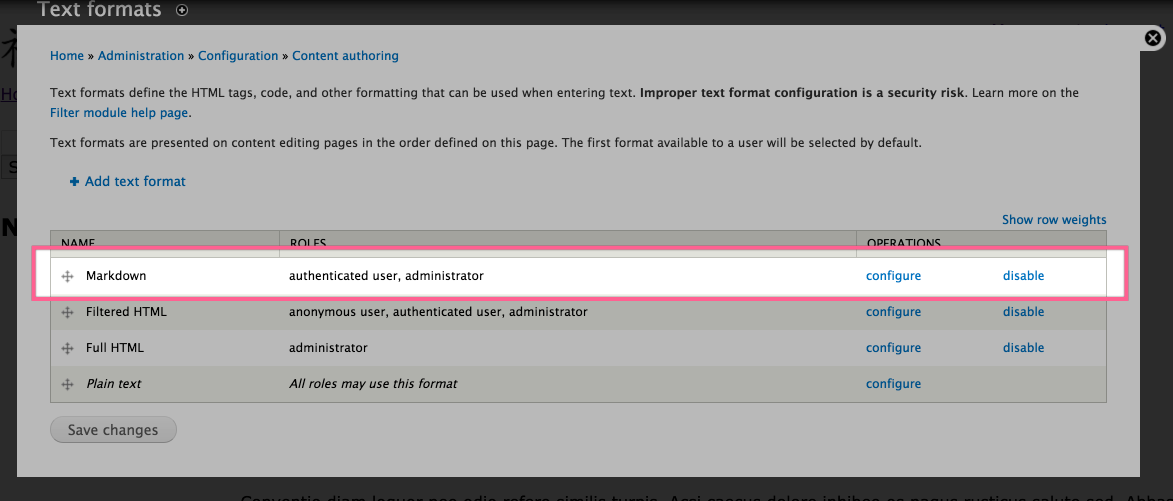This screenshot has width=1173, height=501.
Task: Configure the Full HTML format
Action: pos(893,348)
